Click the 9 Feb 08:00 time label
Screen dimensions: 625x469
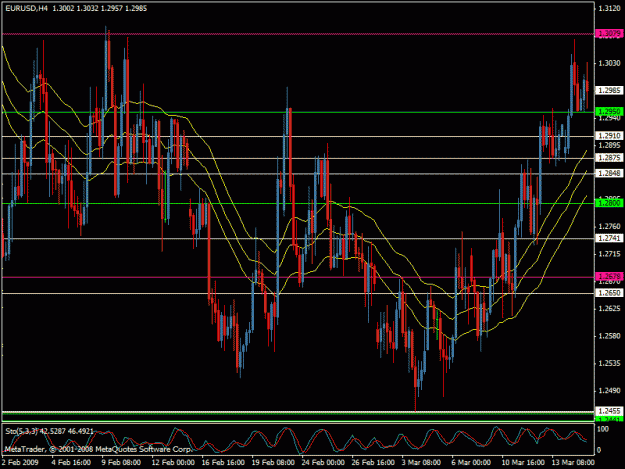121,462
